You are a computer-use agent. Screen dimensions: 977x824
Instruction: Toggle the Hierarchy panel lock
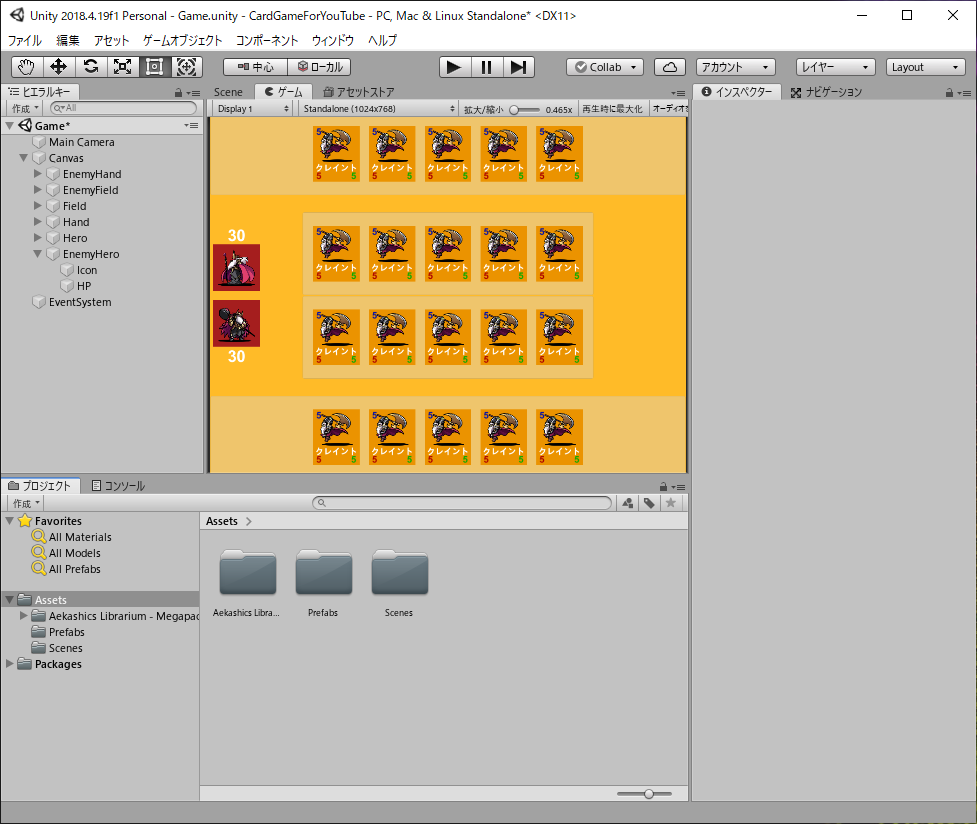tap(178, 93)
